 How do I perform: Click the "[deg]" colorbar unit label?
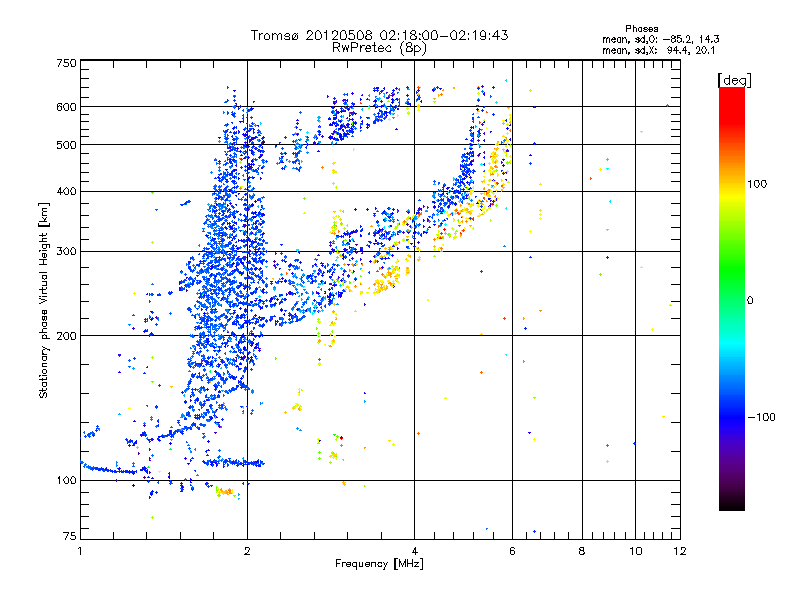tap(734, 80)
